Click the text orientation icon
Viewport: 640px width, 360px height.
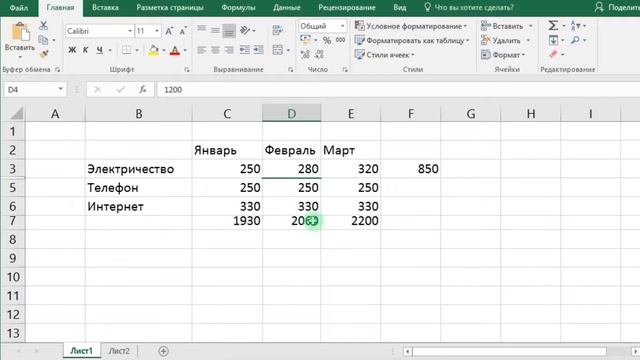click(x=245, y=30)
